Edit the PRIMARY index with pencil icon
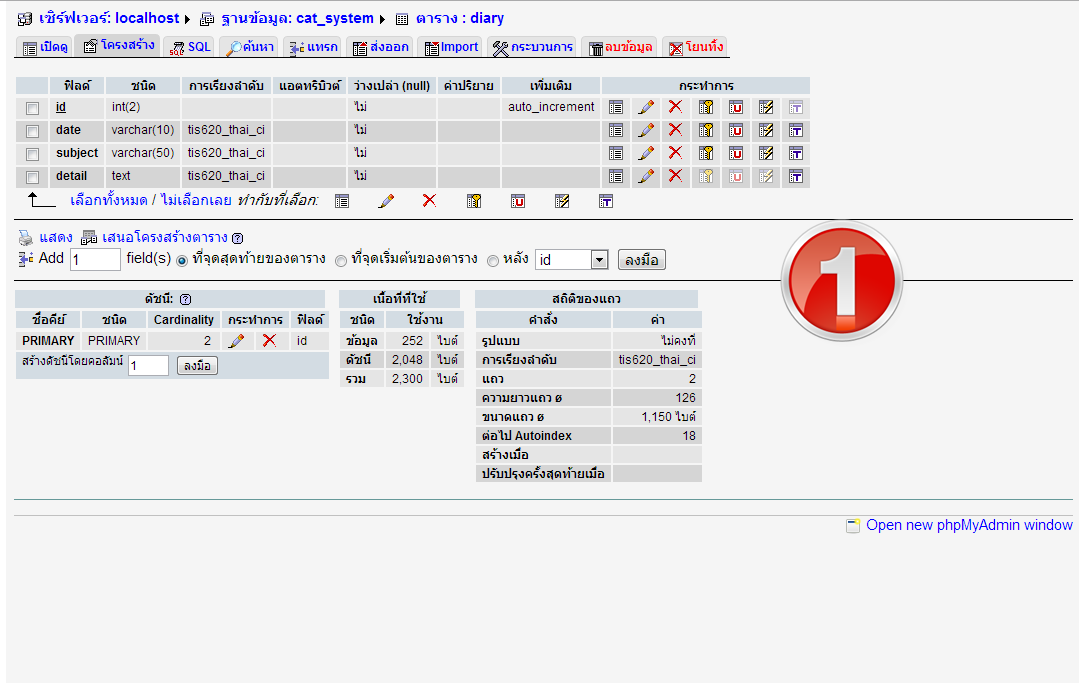Viewport: 1079px width, 683px height. (x=236, y=341)
